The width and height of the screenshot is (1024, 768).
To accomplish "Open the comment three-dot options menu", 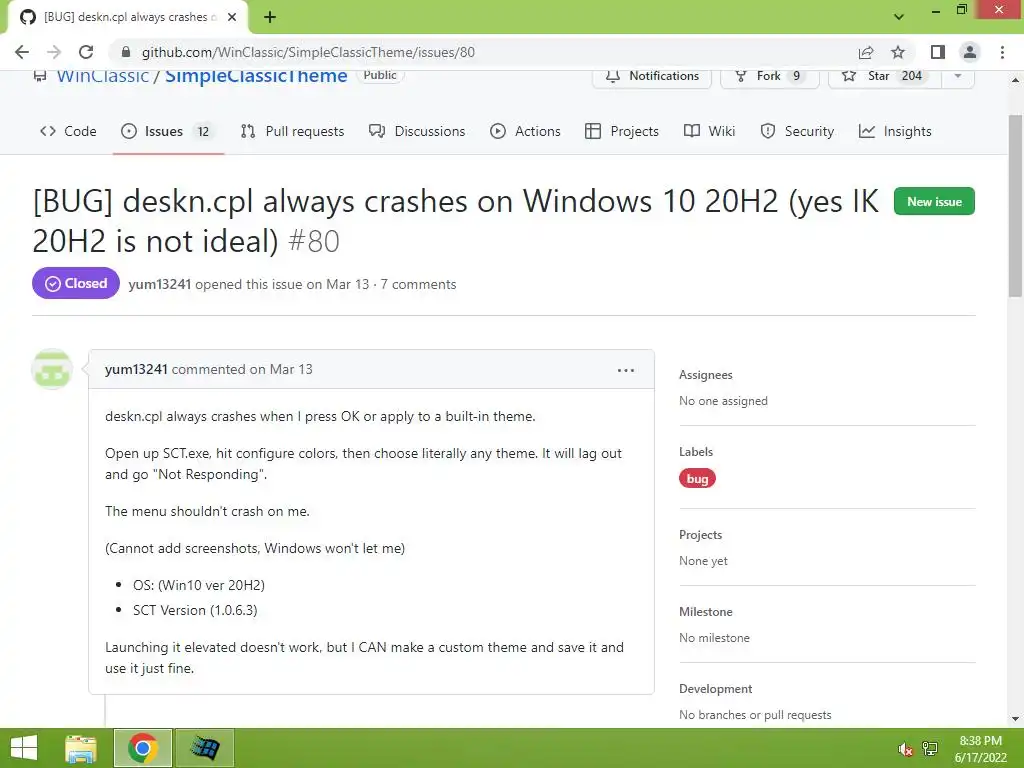I will pos(626,370).
